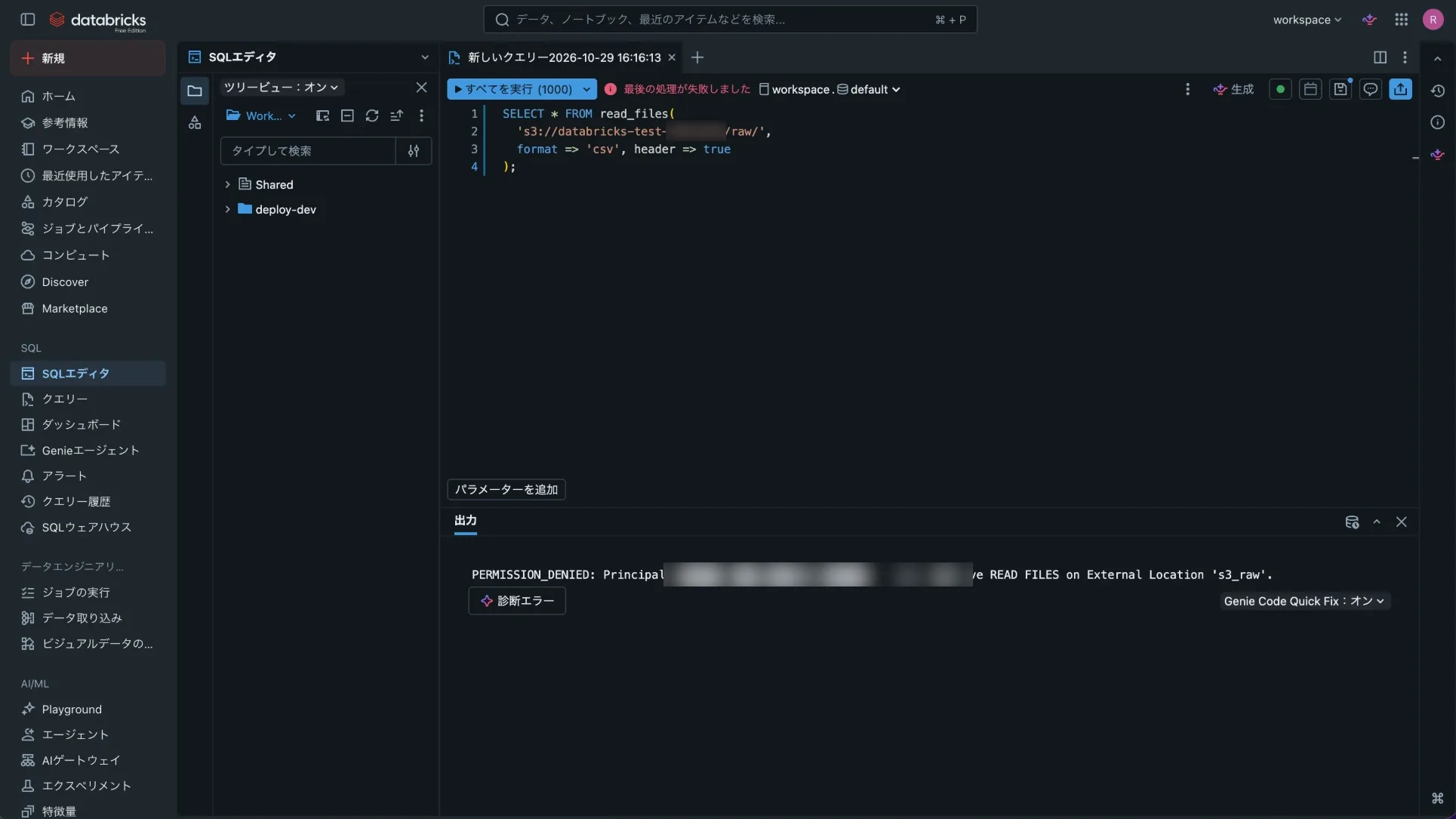Image resolution: width=1456 pixels, height=819 pixels.
Task: Open the apps grid icon in top bar
Action: click(1401, 20)
